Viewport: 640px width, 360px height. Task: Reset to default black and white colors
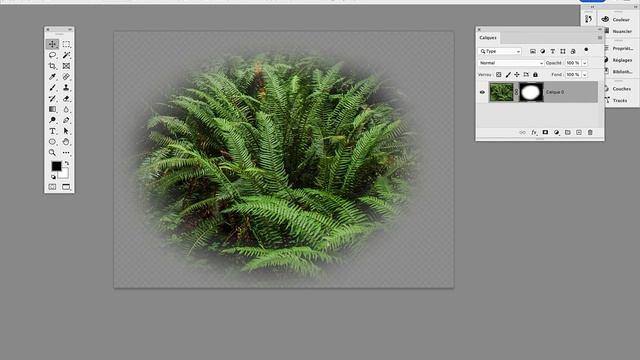(x=53, y=177)
